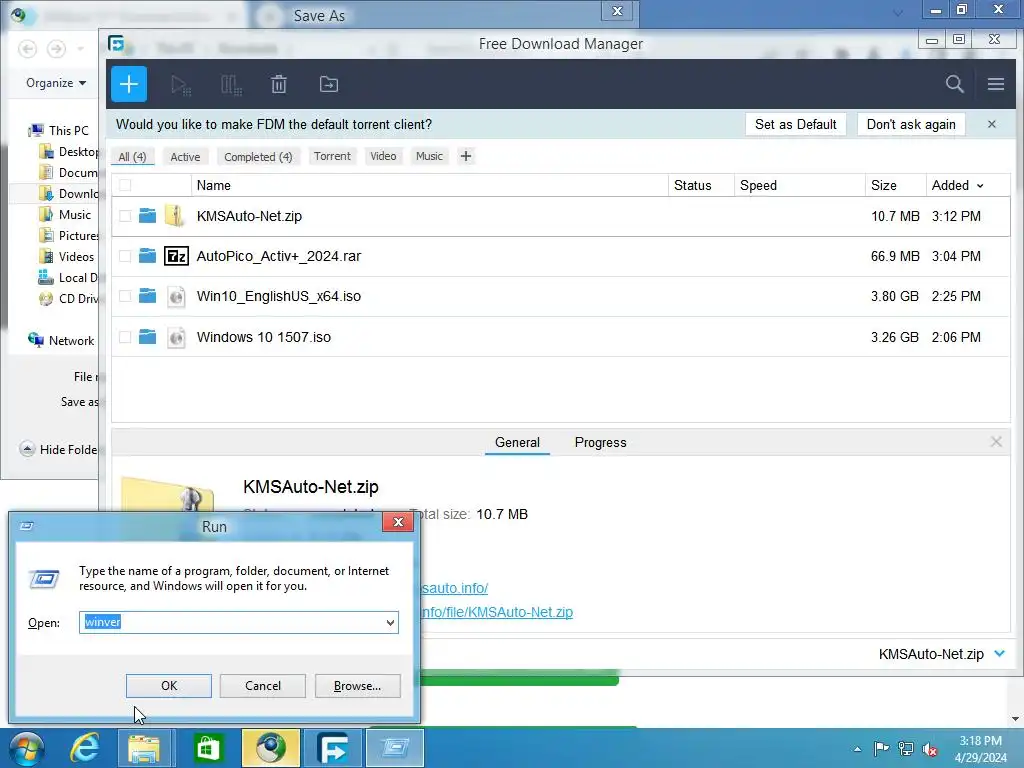The width and height of the screenshot is (1024, 768).
Task: Open the hamburger main menu
Action: [x=995, y=84]
